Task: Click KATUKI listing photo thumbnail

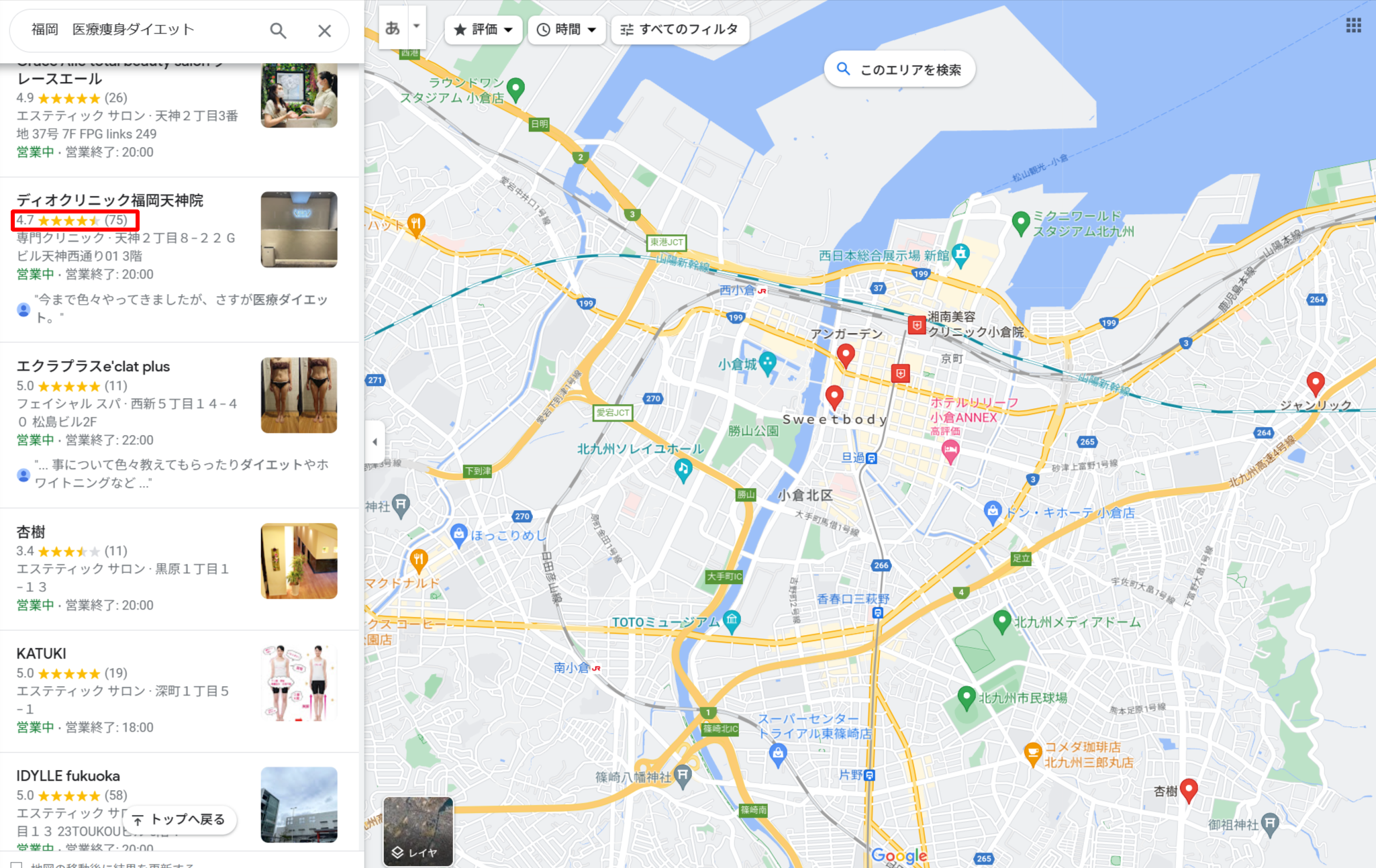Action: 299,683
